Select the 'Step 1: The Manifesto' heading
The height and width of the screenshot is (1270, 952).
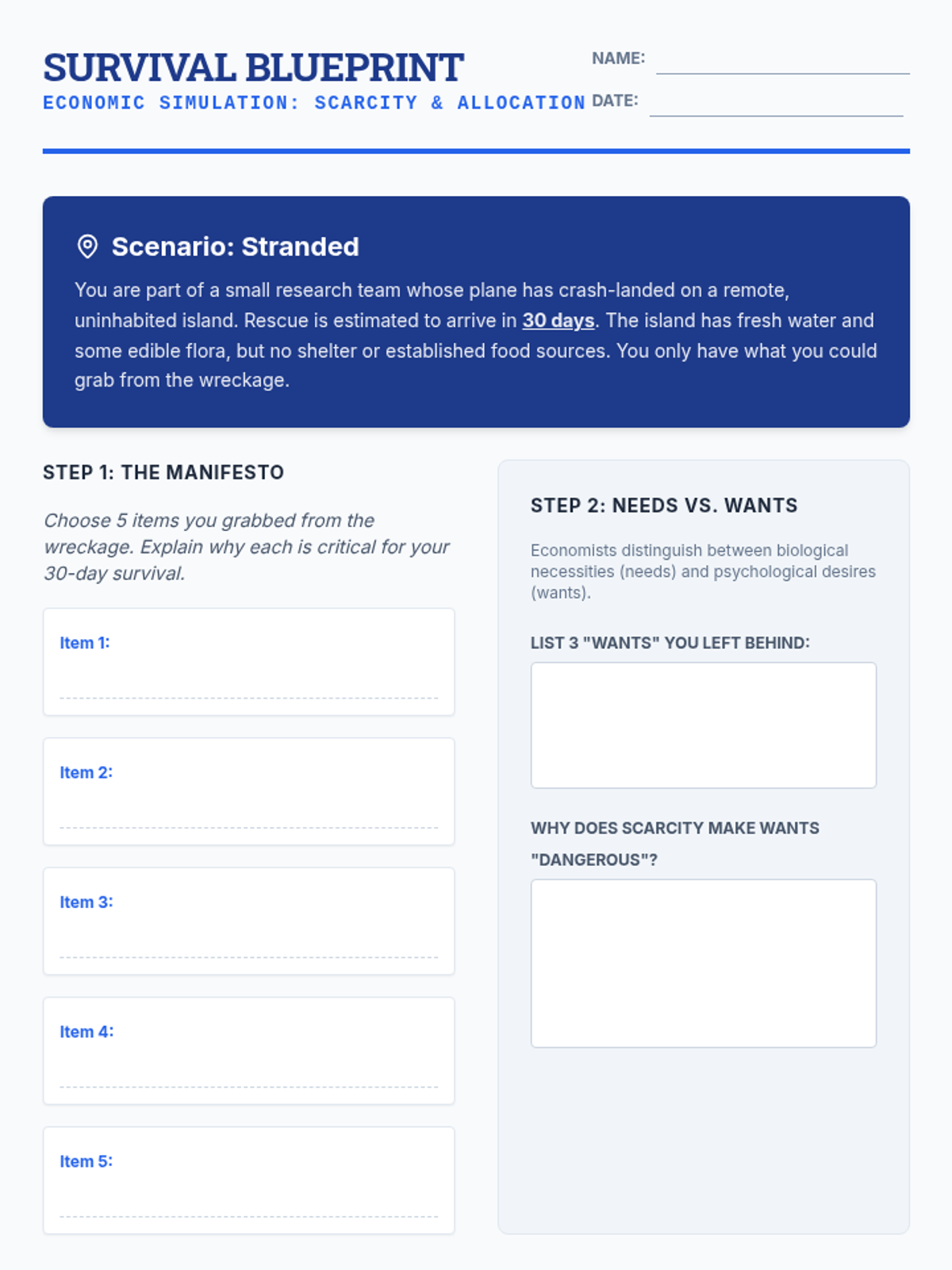coord(163,472)
